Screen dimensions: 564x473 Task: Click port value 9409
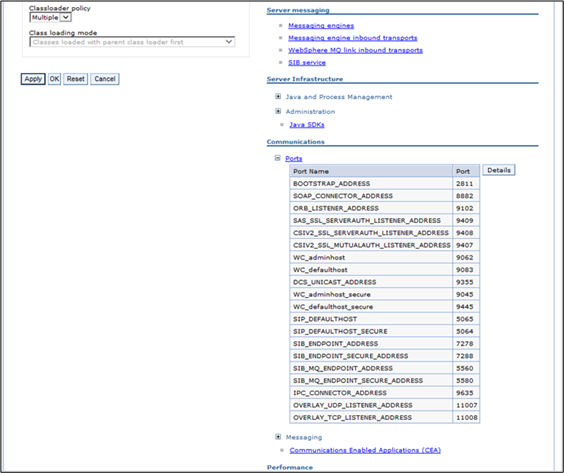click(464, 220)
